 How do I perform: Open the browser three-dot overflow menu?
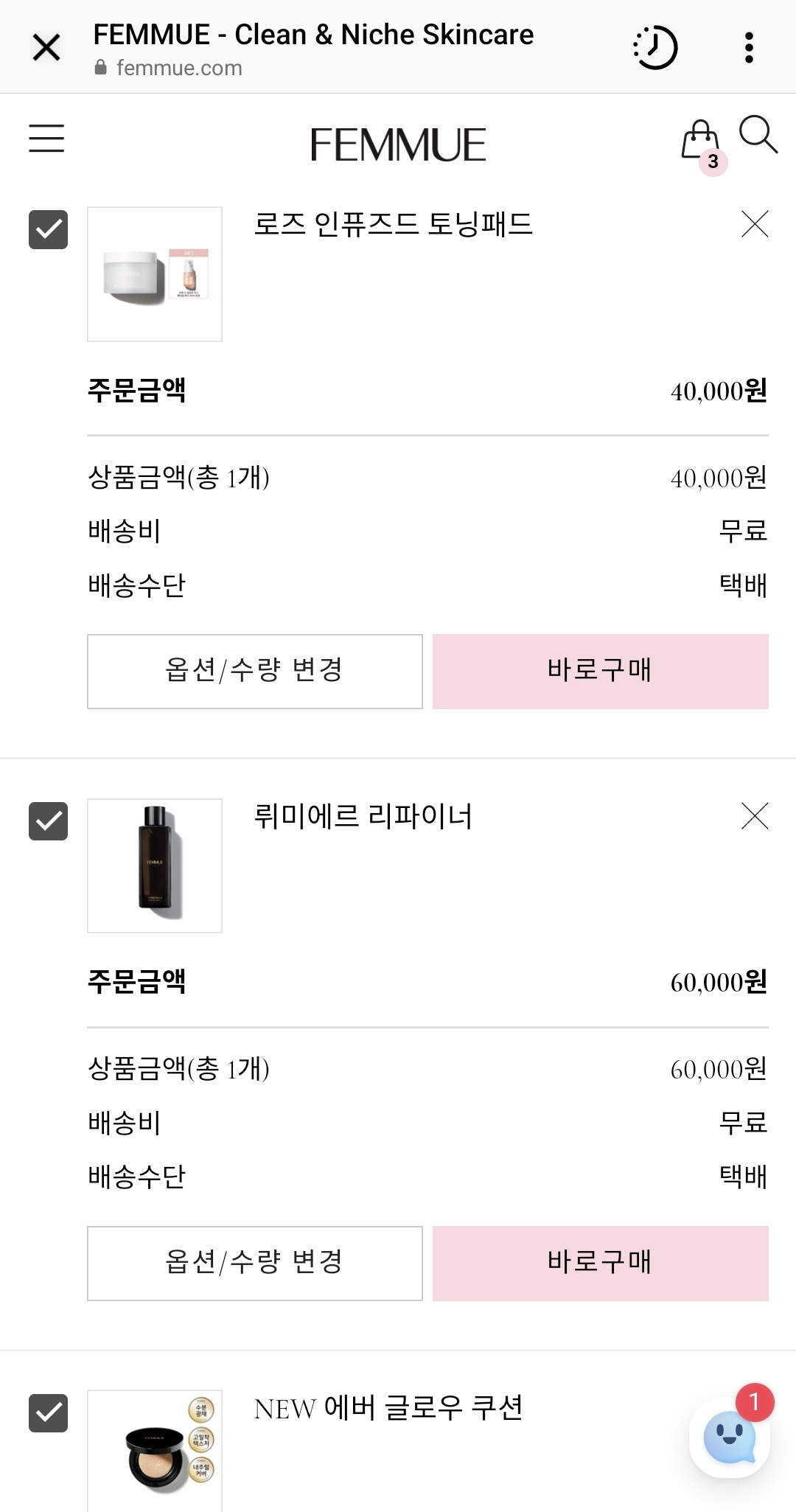pyautogui.click(x=749, y=48)
